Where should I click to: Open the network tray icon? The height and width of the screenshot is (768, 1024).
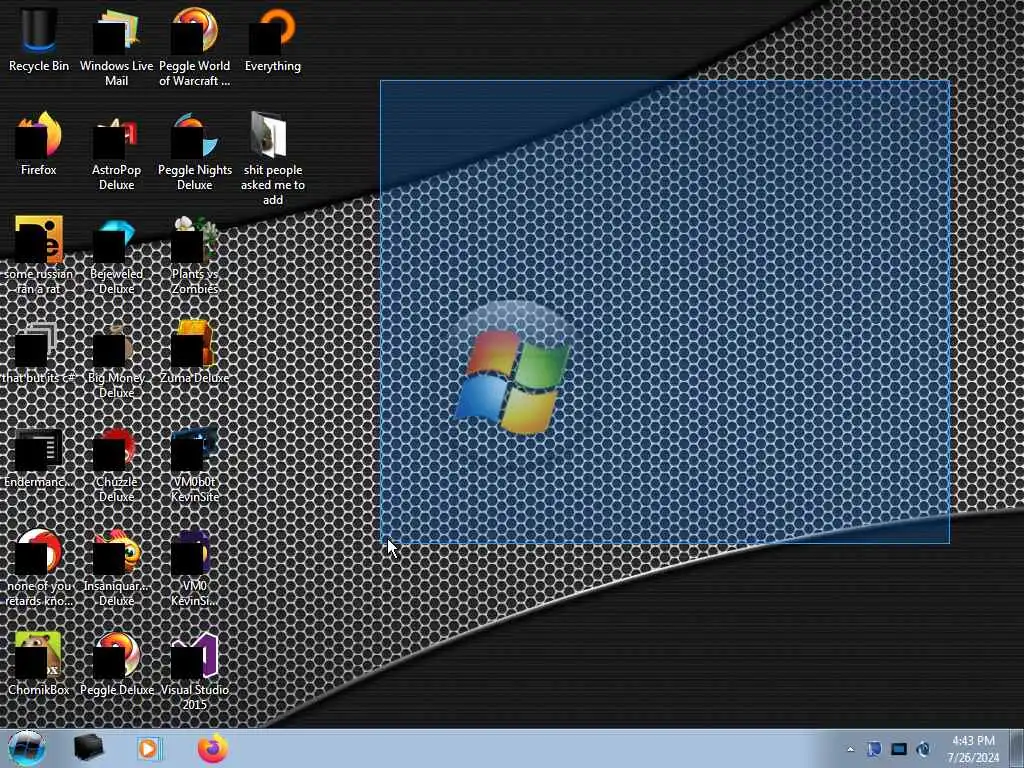click(x=899, y=749)
